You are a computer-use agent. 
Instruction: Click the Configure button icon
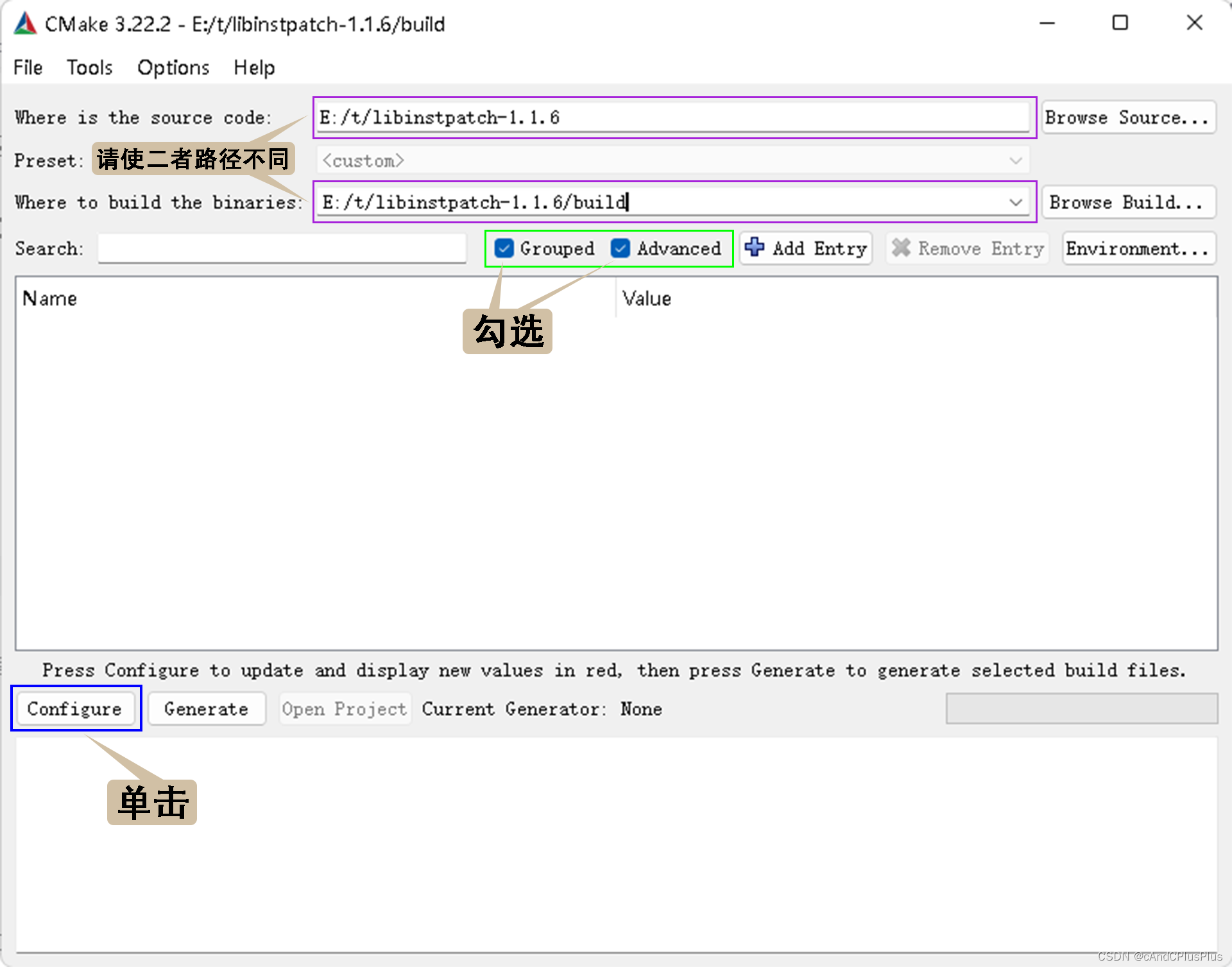[x=74, y=710]
